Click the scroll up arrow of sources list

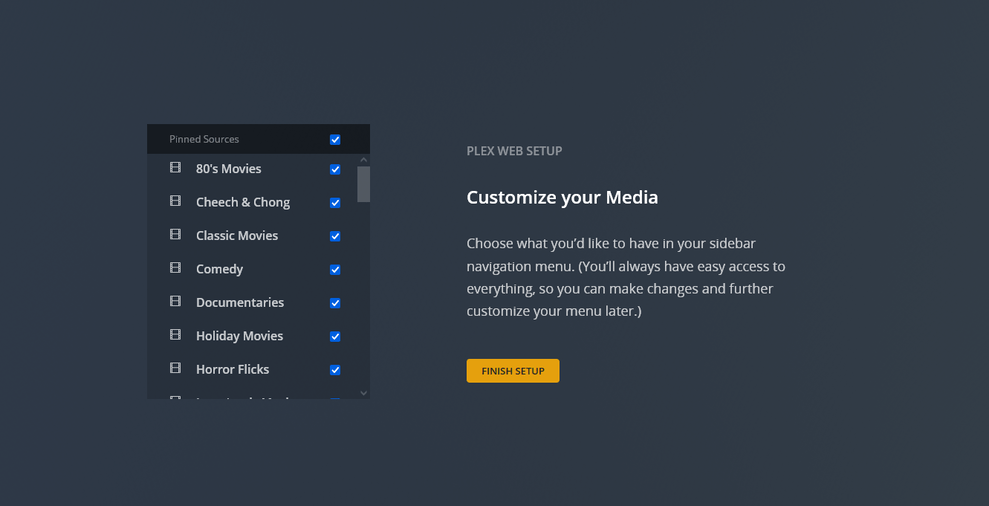363,160
